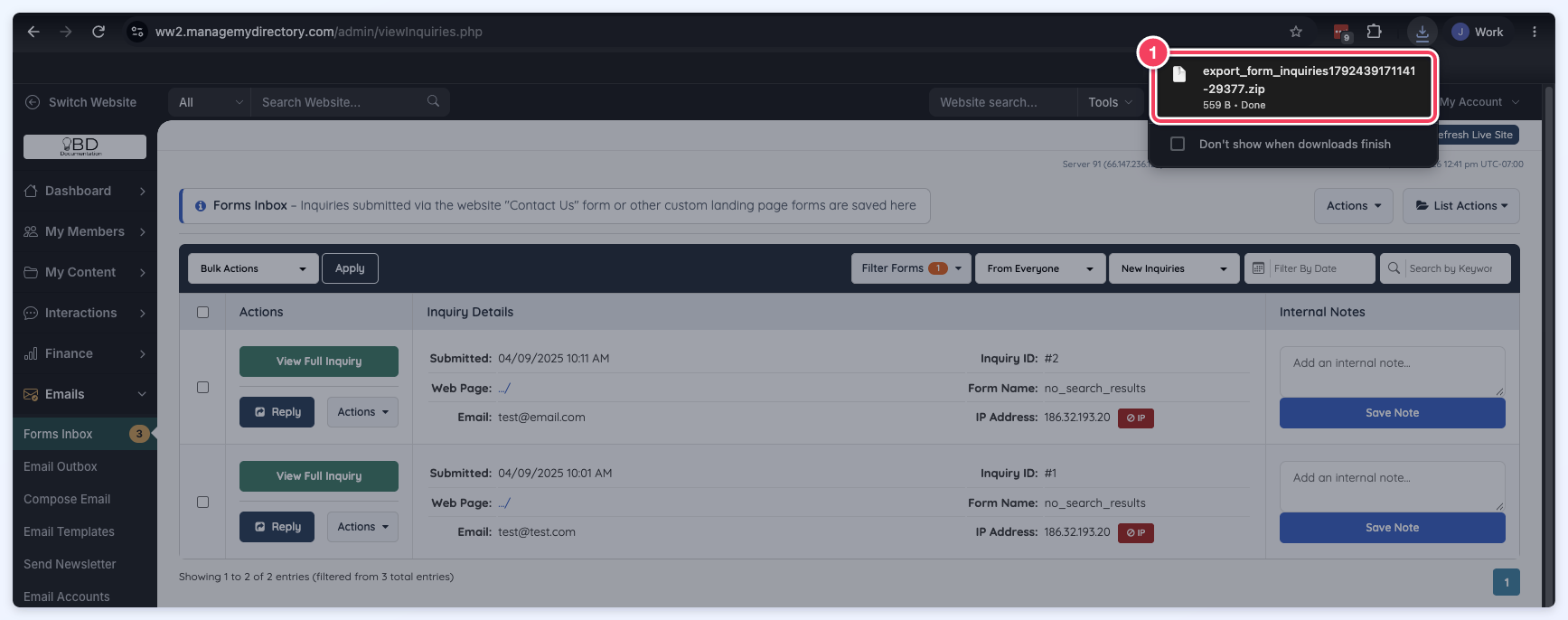Image resolution: width=1568 pixels, height=620 pixels.
Task: Open the browser three-dot menu
Action: 1535,32
